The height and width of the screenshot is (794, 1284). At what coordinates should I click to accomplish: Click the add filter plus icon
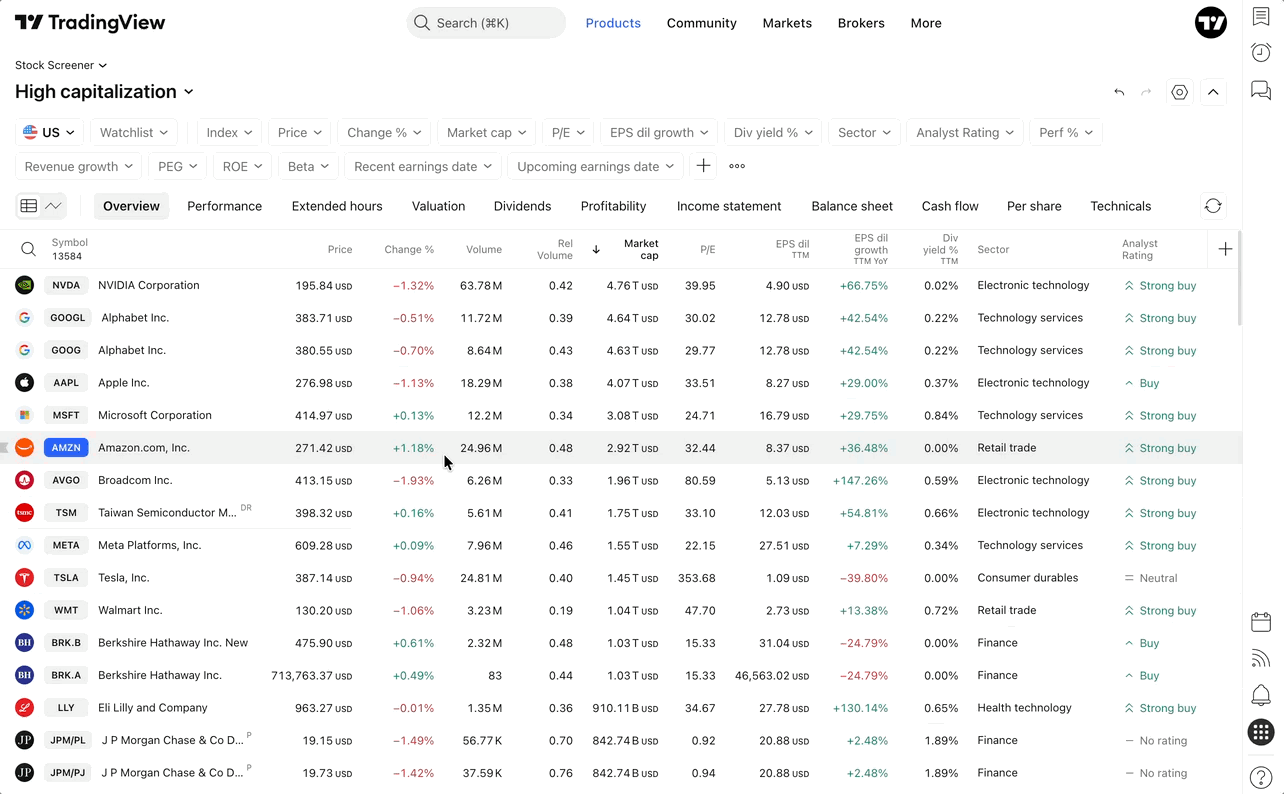coord(704,166)
